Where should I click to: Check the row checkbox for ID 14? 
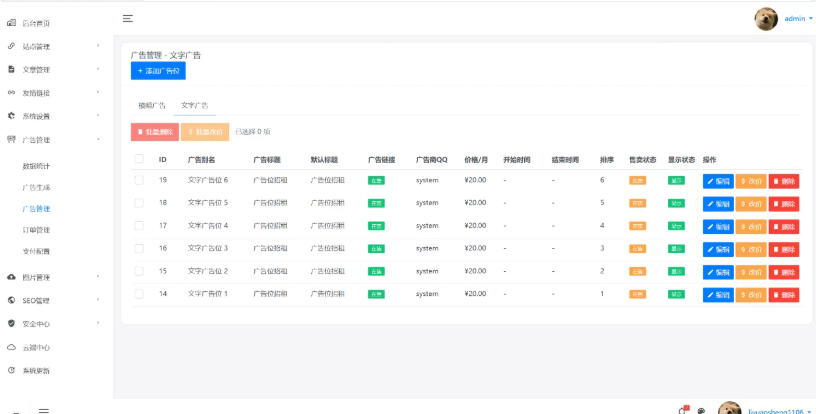[x=139, y=294]
